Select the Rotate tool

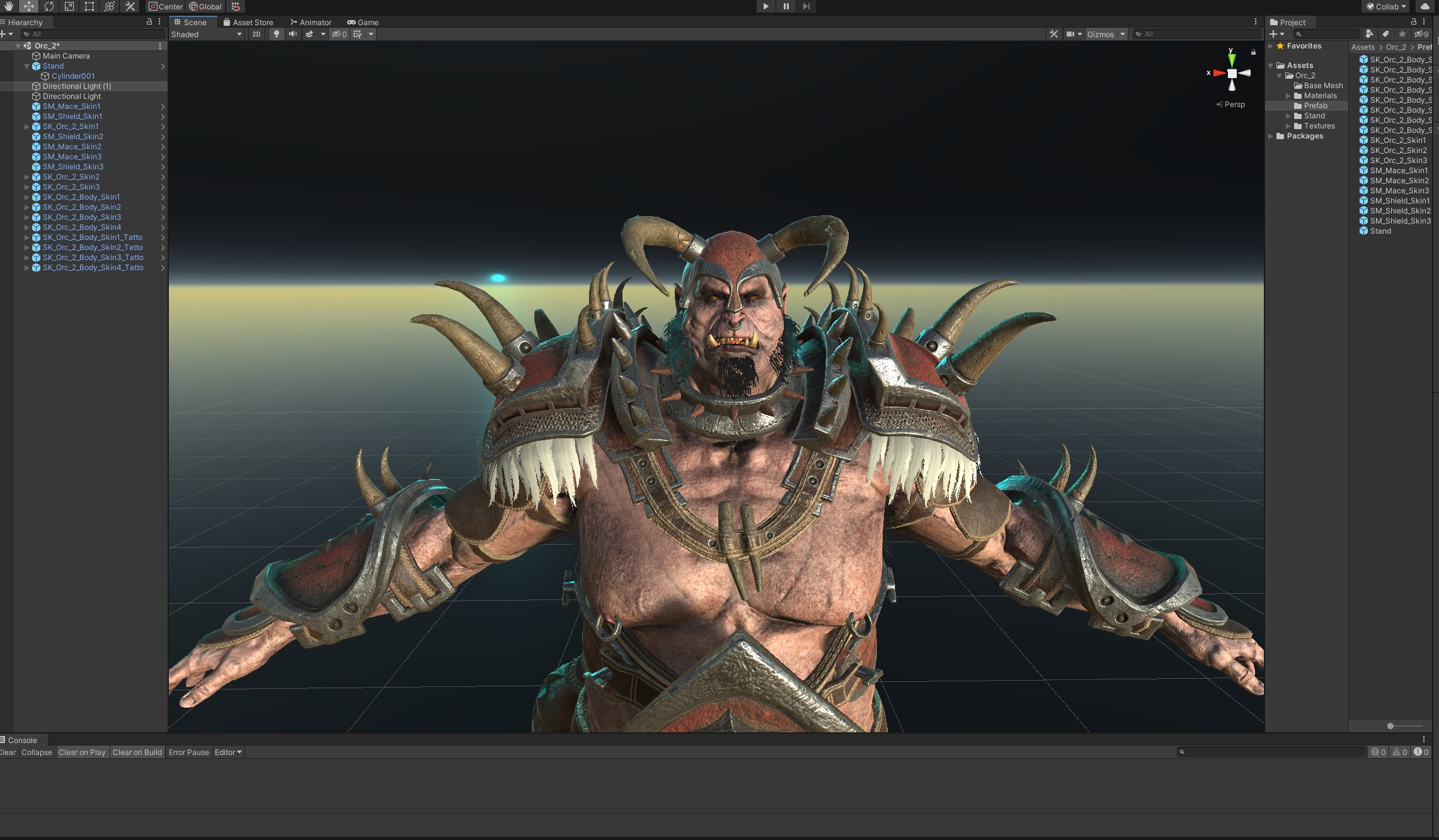tap(49, 6)
